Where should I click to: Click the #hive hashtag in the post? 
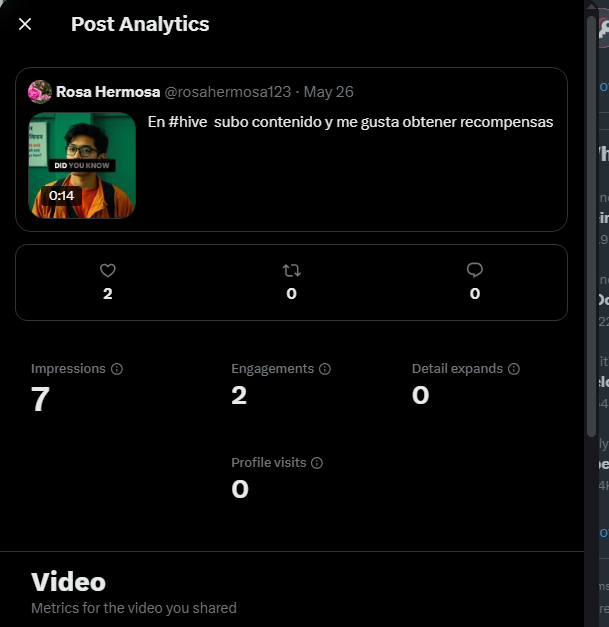(188, 122)
